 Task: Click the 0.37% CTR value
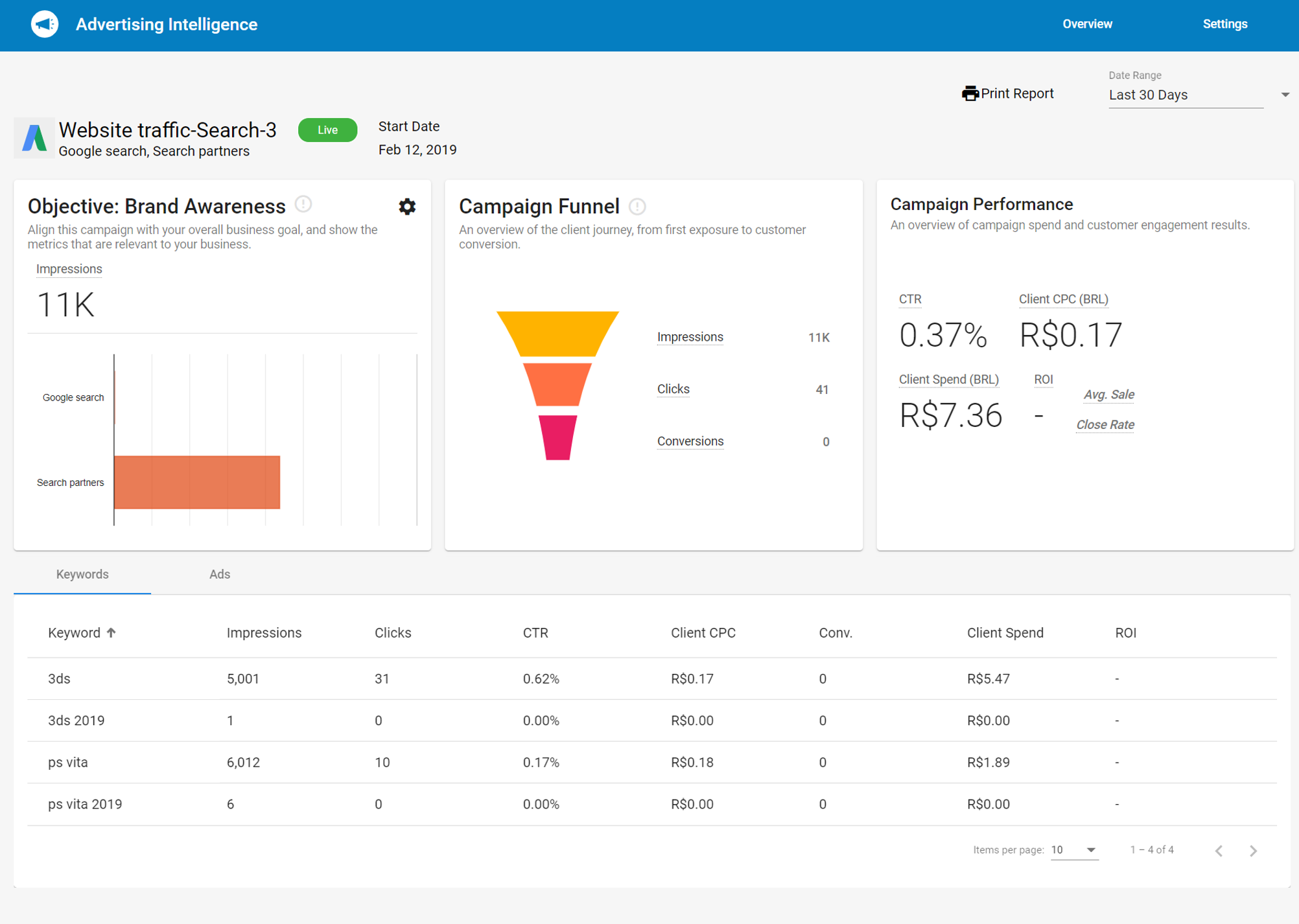[943, 335]
